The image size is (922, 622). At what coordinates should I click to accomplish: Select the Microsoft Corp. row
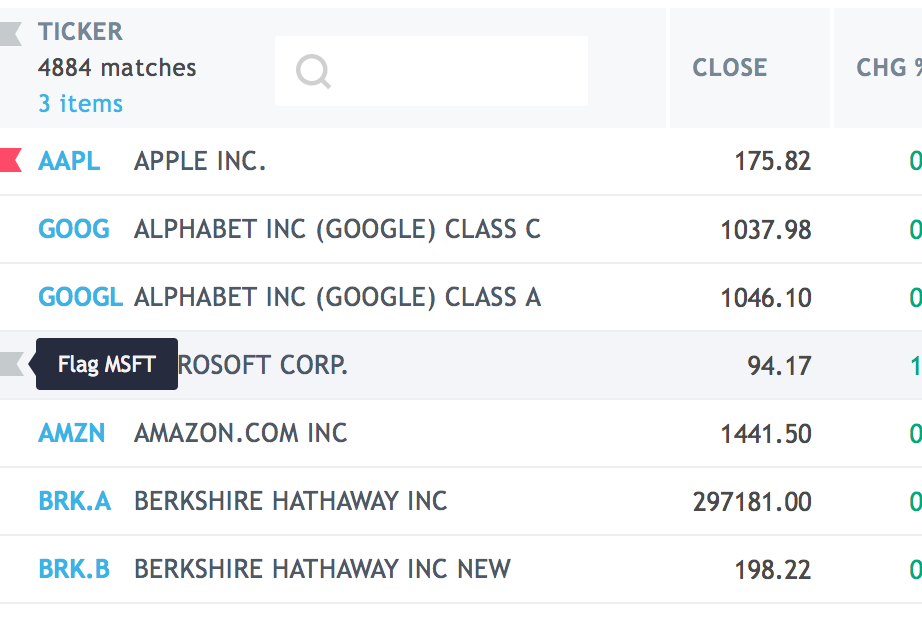(461, 365)
